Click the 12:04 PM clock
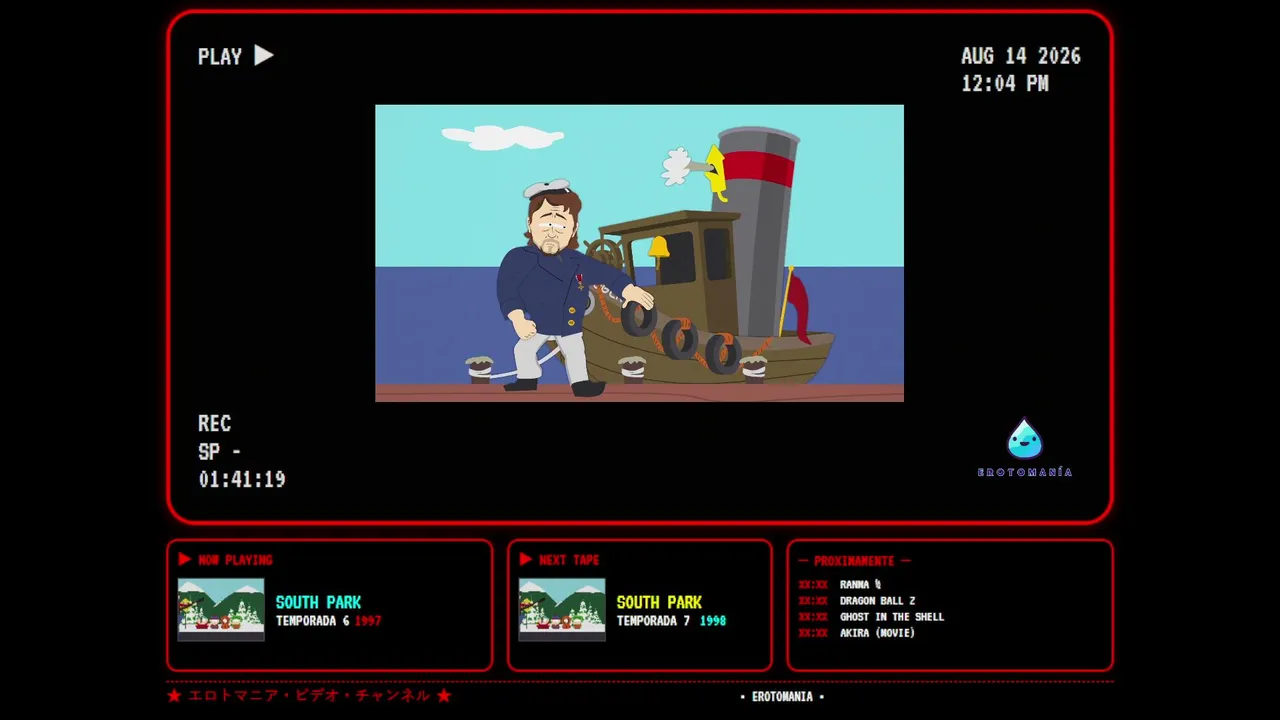1280x720 pixels. click(x=1005, y=84)
